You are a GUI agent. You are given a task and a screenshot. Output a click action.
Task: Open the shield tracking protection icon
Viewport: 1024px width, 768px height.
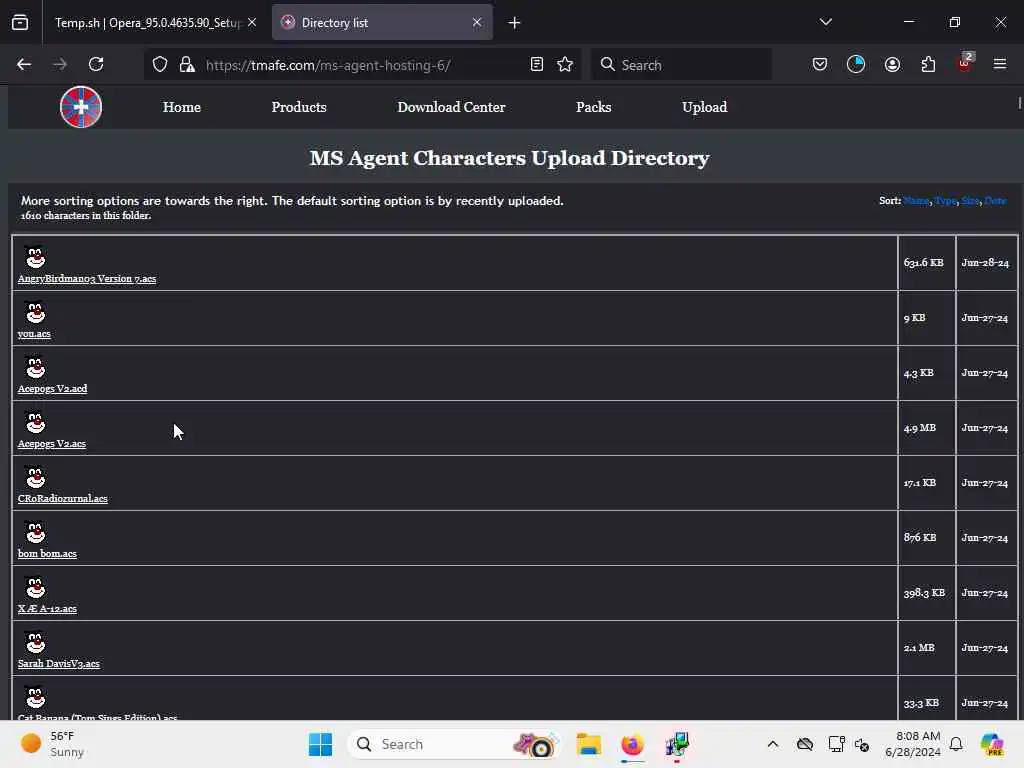coord(160,64)
